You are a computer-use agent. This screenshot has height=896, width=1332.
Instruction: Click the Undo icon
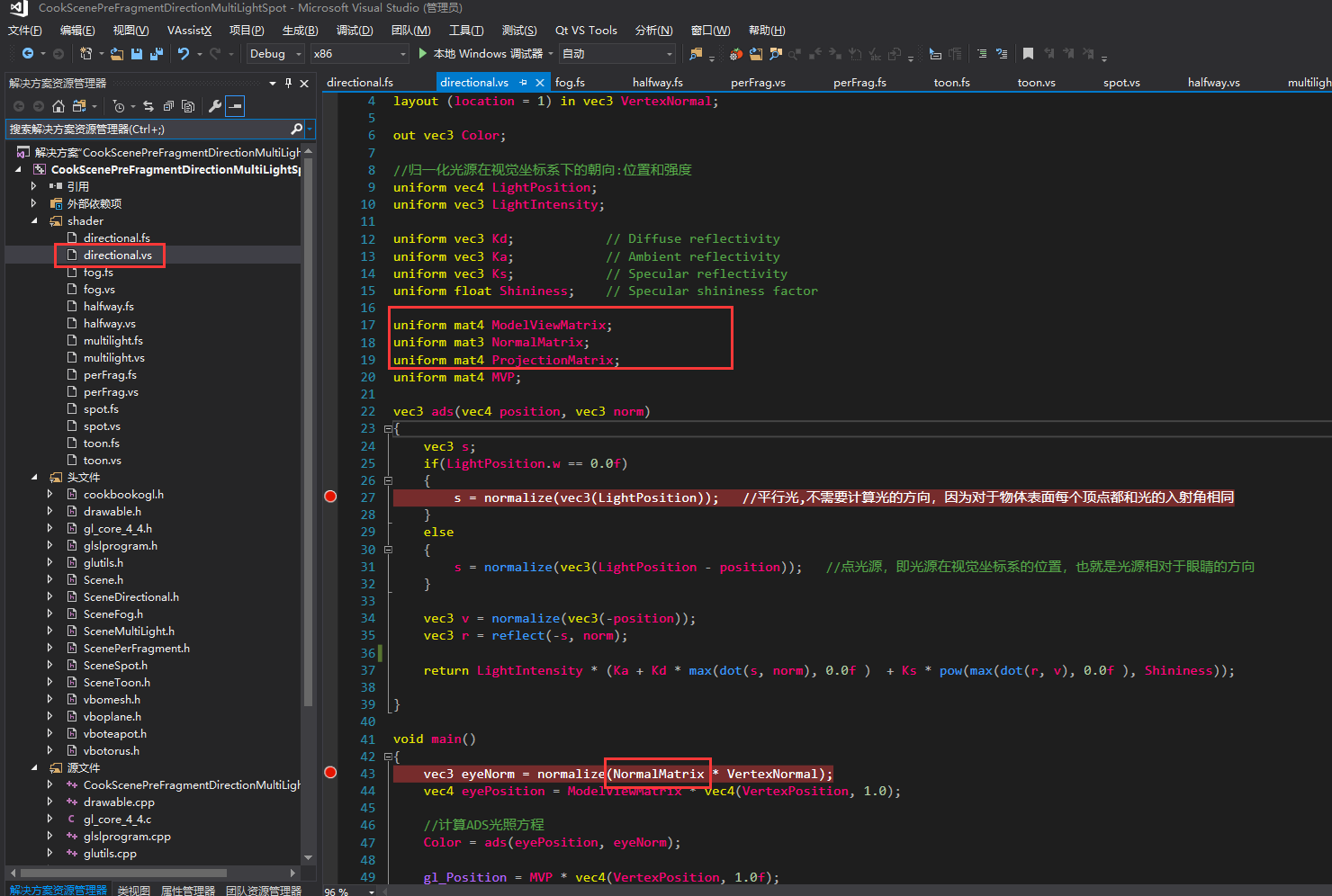[x=184, y=54]
